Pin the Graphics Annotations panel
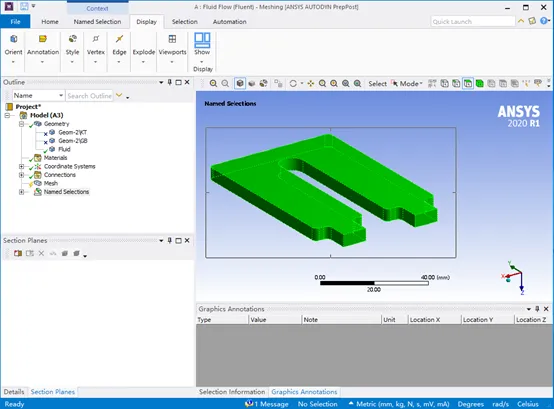 (x=537, y=309)
